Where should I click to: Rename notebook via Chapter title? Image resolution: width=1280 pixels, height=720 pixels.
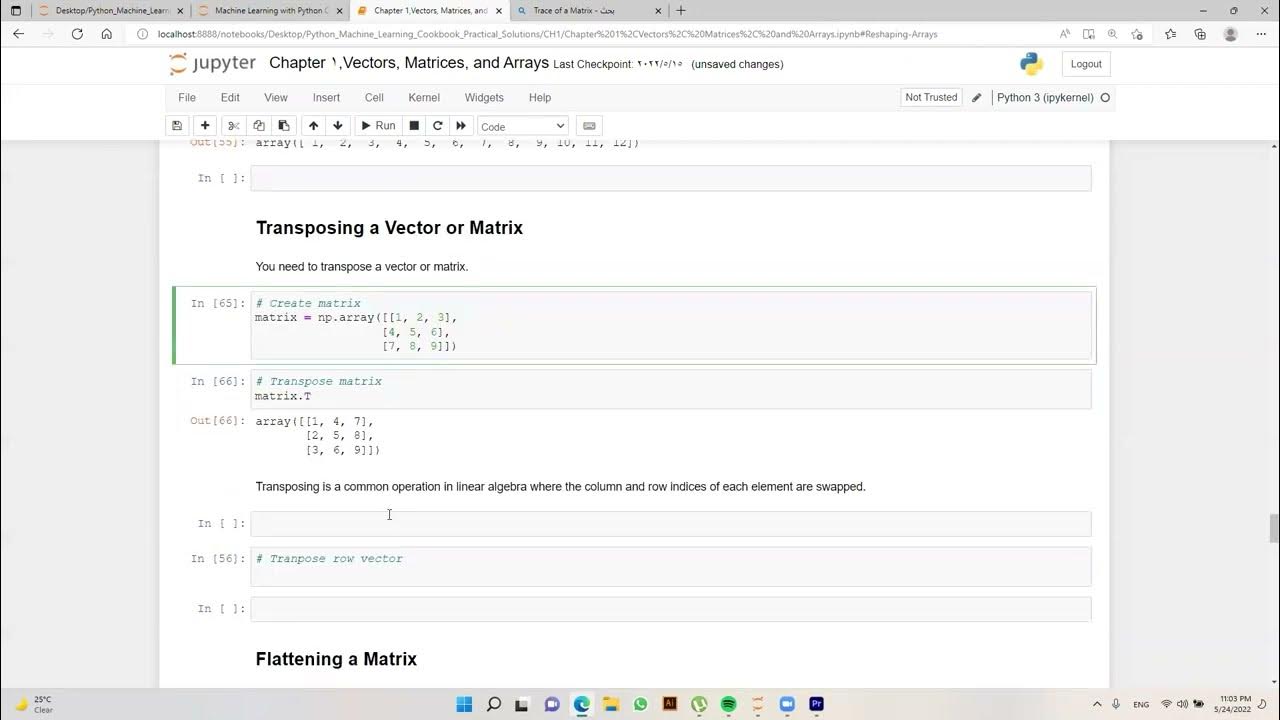[x=409, y=63]
